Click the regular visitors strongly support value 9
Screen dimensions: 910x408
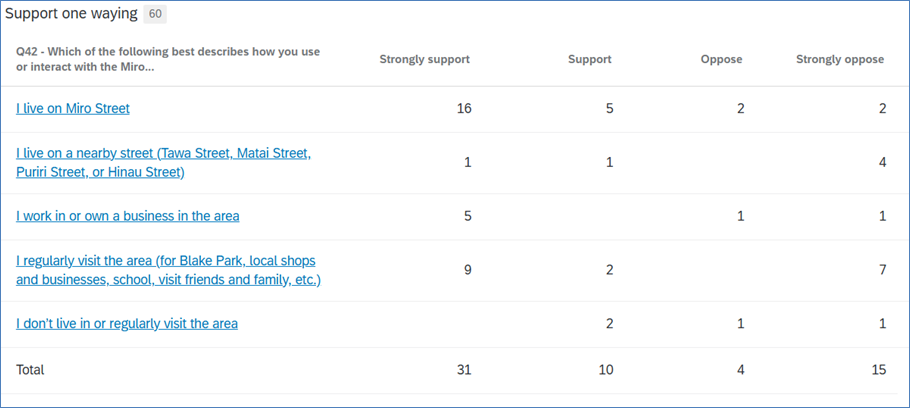(467, 270)
